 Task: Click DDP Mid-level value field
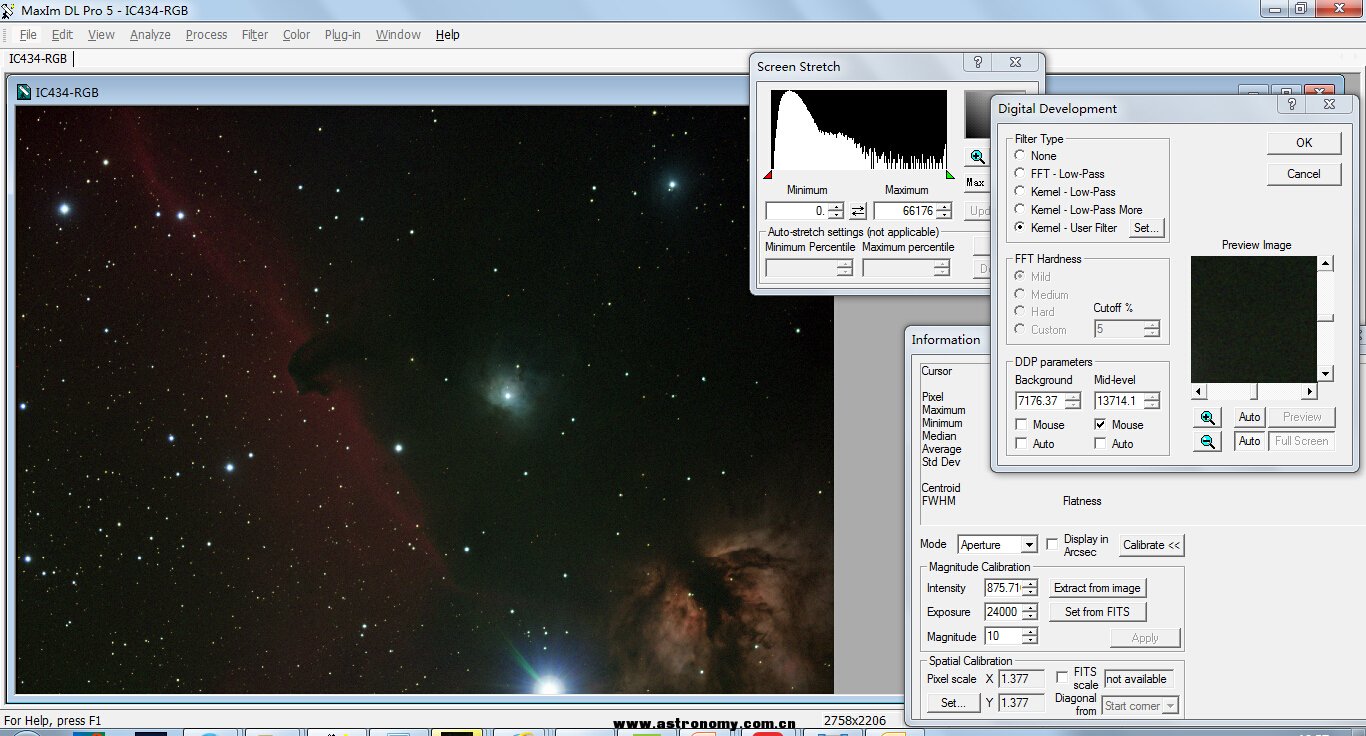click(x=1118, y=401)
